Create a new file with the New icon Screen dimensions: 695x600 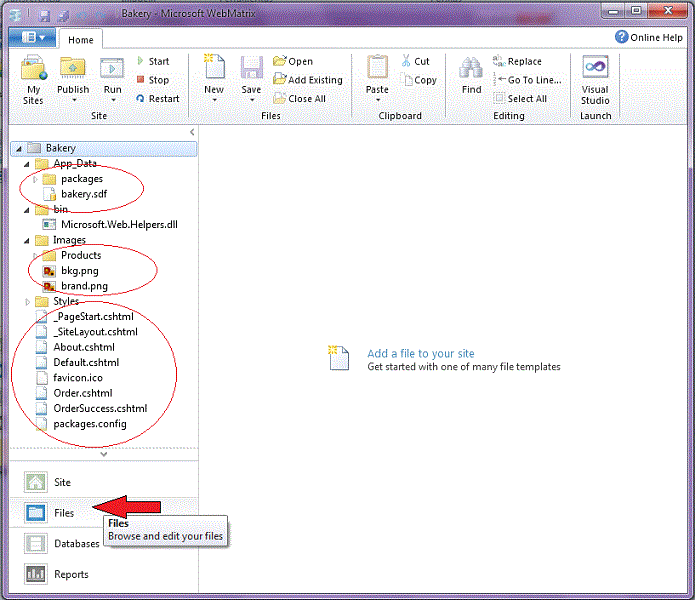coord(215,67)
